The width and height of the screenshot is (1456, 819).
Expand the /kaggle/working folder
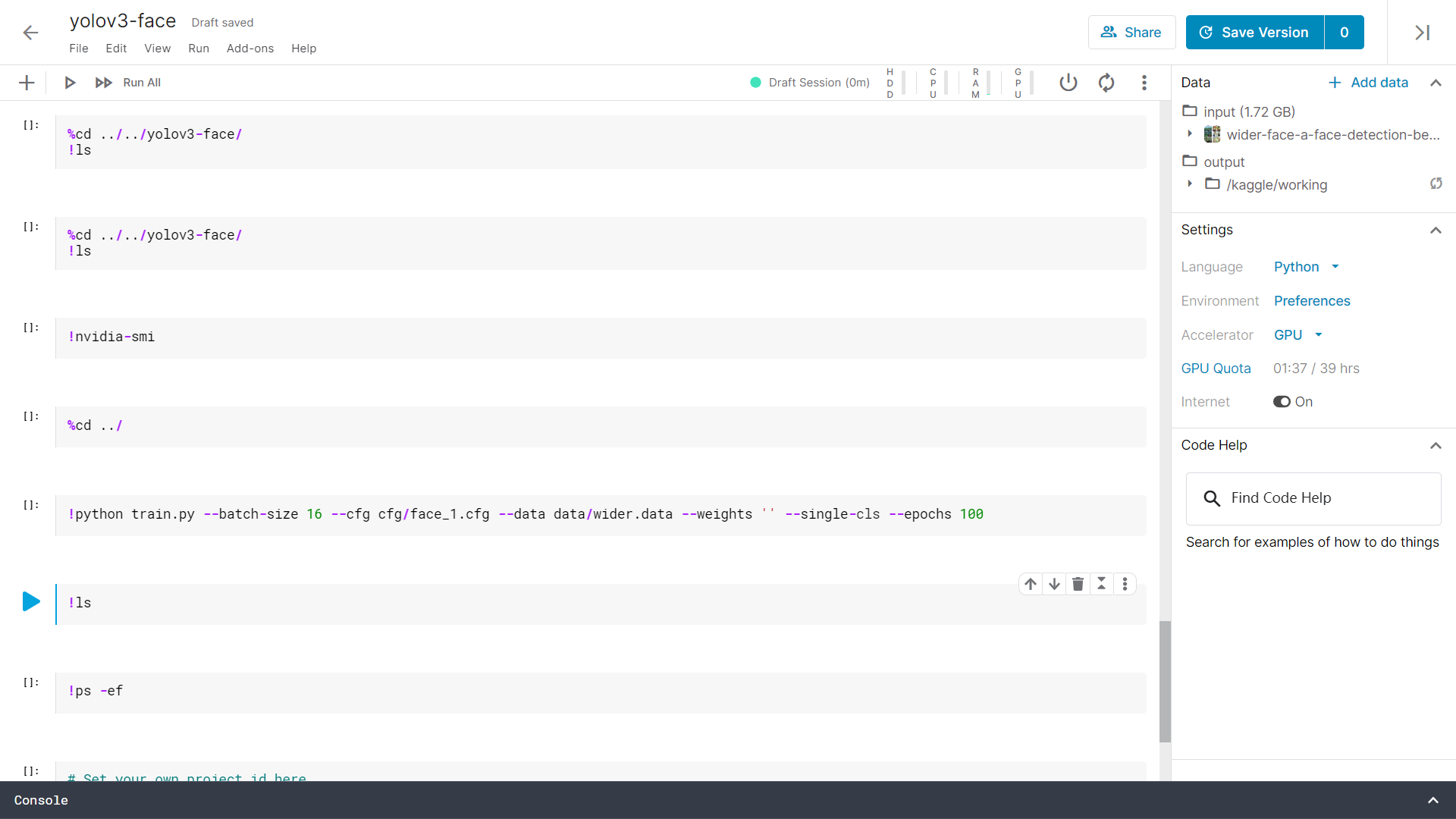1190,184
